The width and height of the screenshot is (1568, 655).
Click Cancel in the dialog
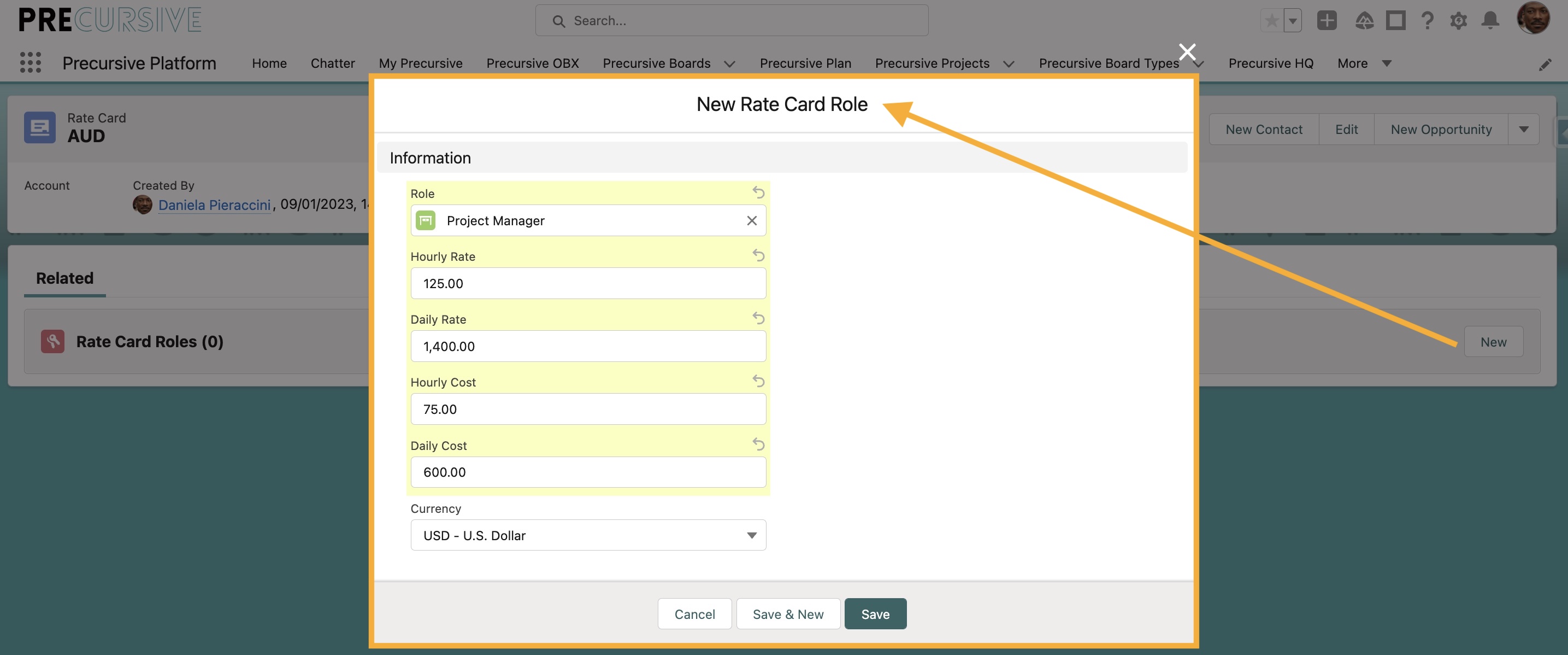(x=694, y=613)
